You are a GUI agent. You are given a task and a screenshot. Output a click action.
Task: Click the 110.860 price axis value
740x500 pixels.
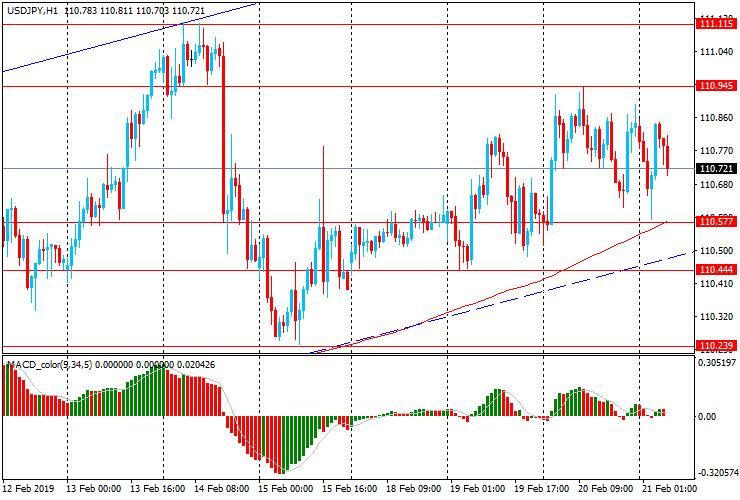tap(716, 118)
